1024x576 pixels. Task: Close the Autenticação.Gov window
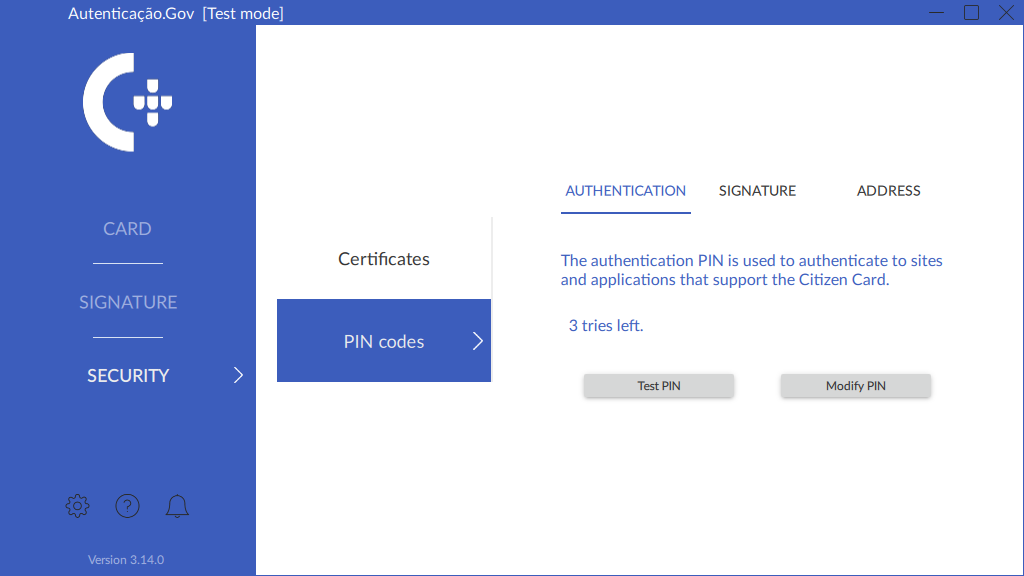click(x=1005, y=13)
